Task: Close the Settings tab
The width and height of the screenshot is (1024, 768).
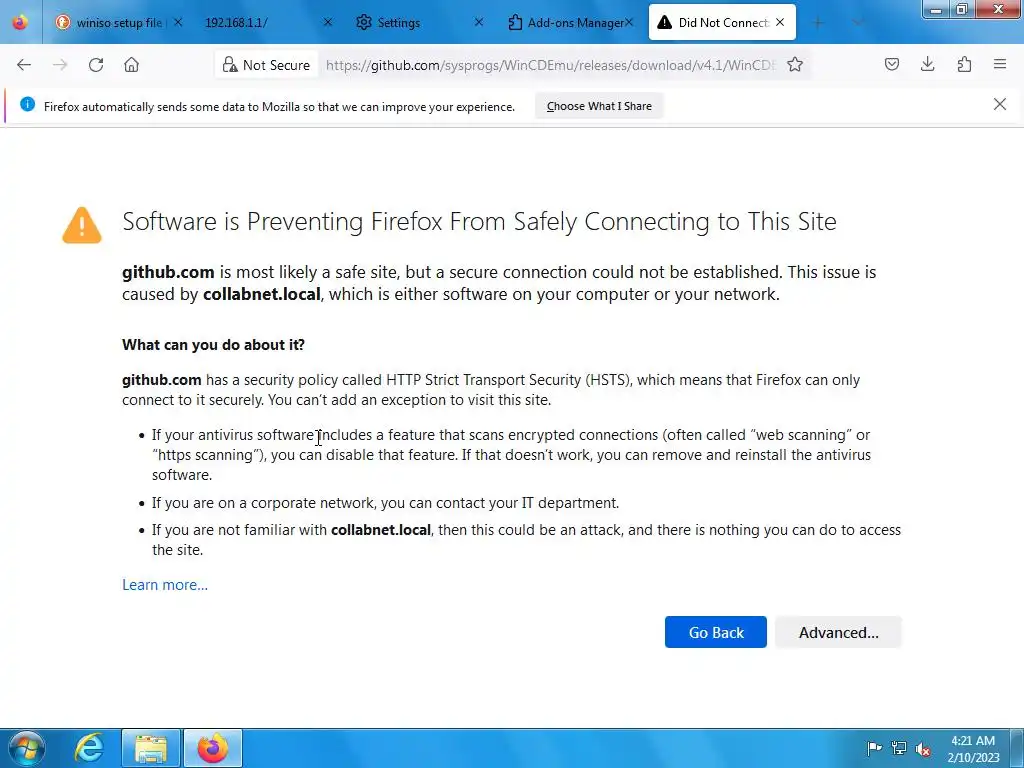Action: (479, 22)
